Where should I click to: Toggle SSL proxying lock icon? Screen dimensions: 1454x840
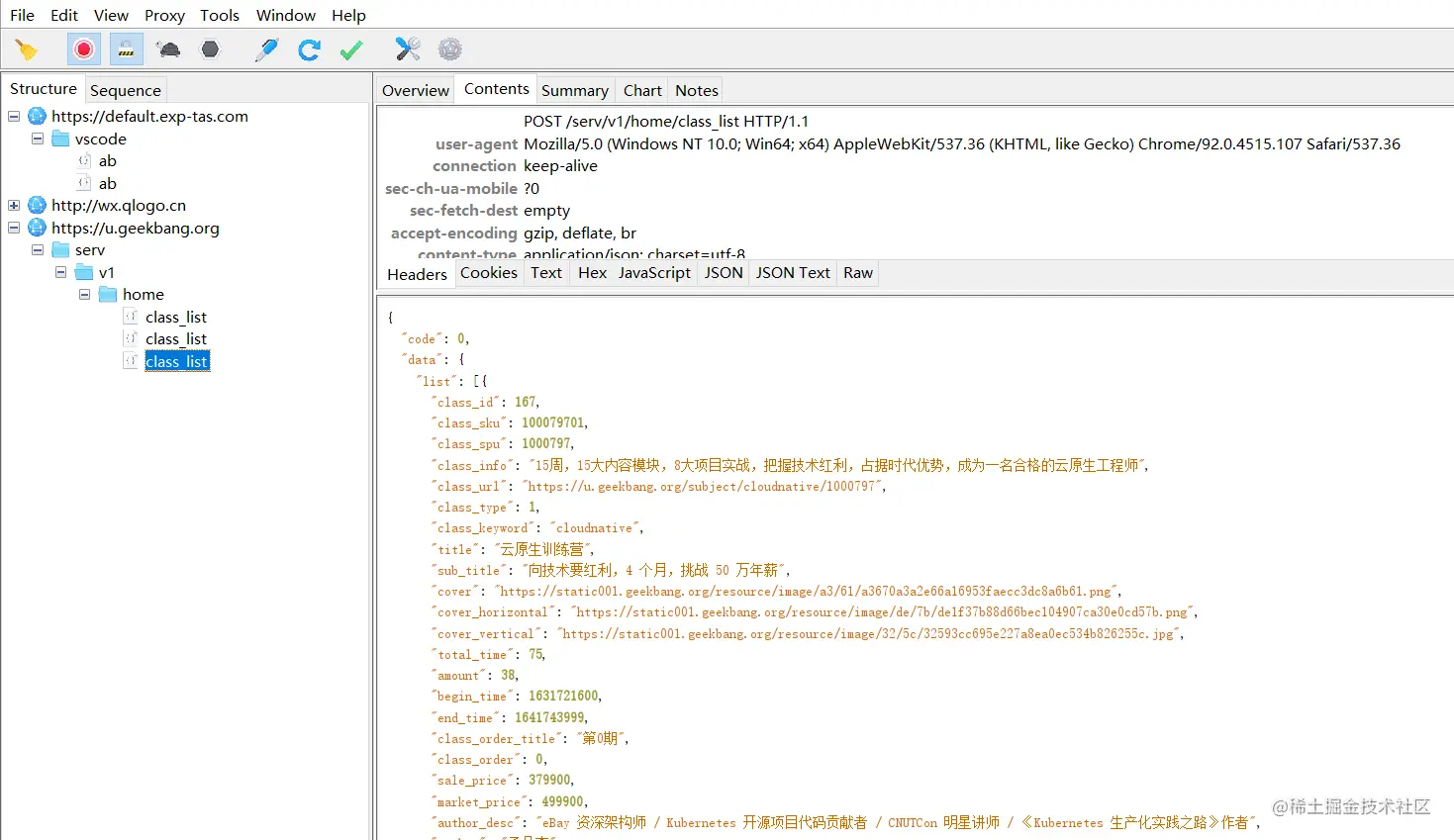127,49
